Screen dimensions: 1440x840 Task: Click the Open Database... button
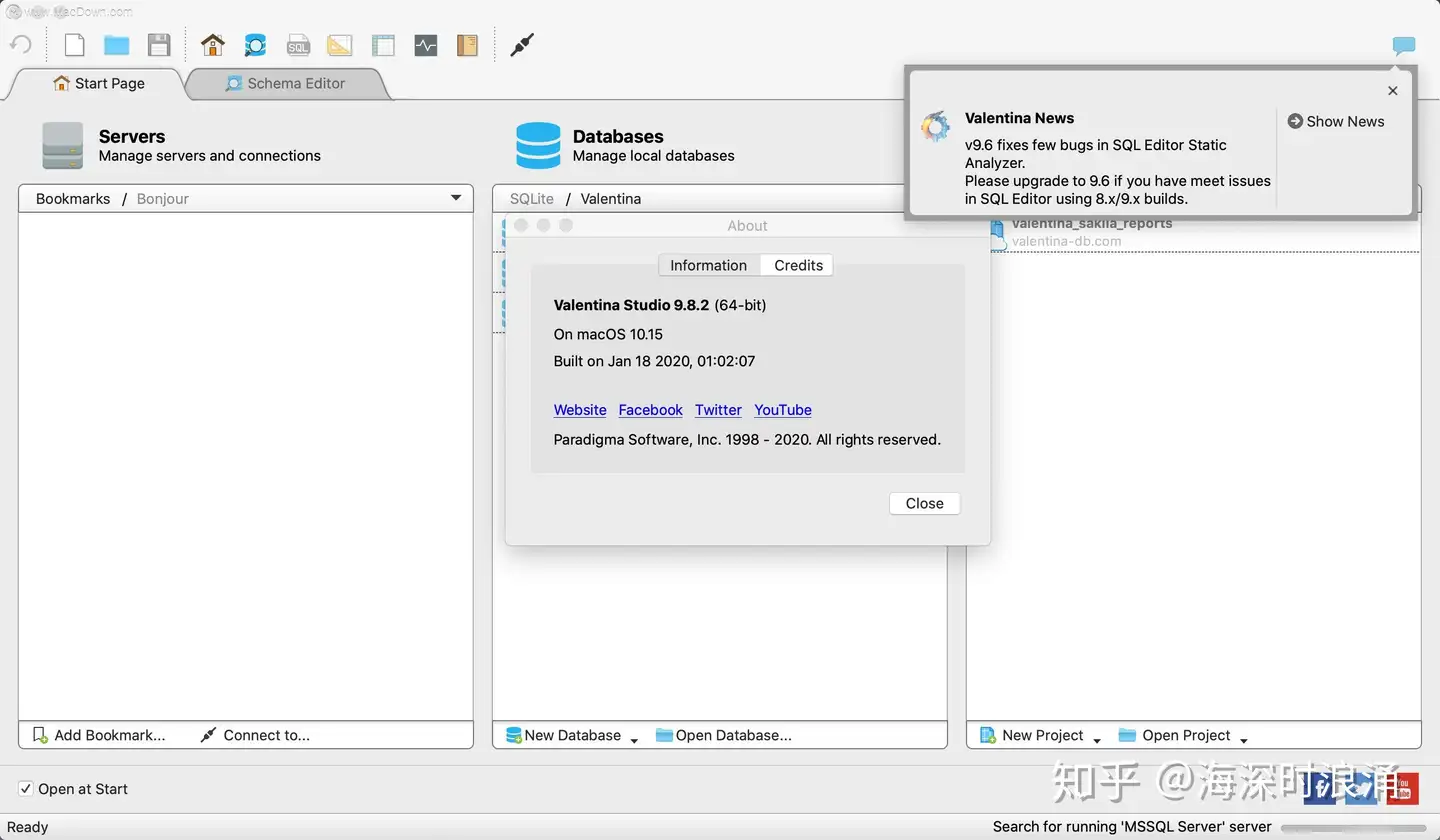coord(724,735)
